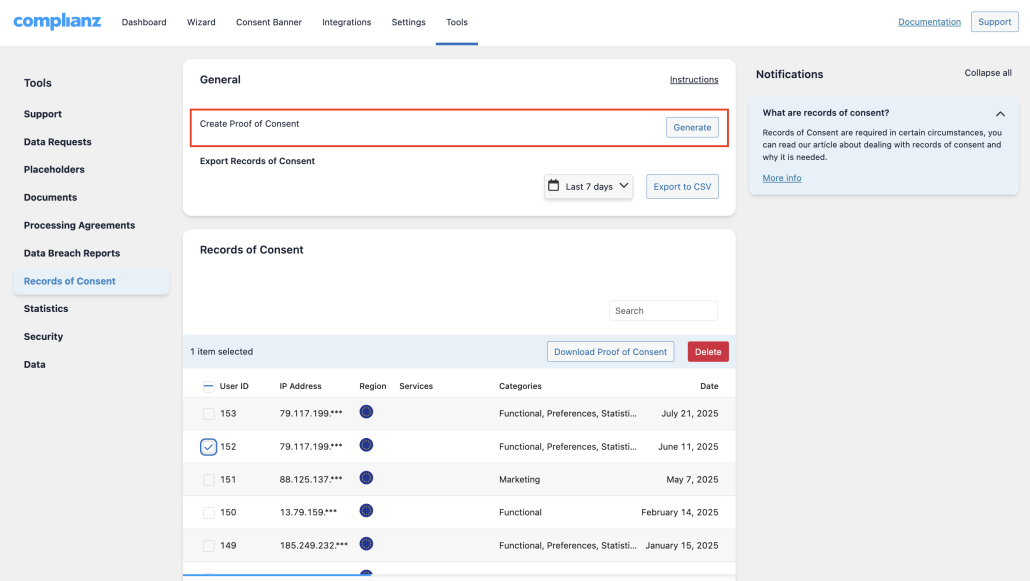Click the Functional category of user 150

[x=520, y=513]
